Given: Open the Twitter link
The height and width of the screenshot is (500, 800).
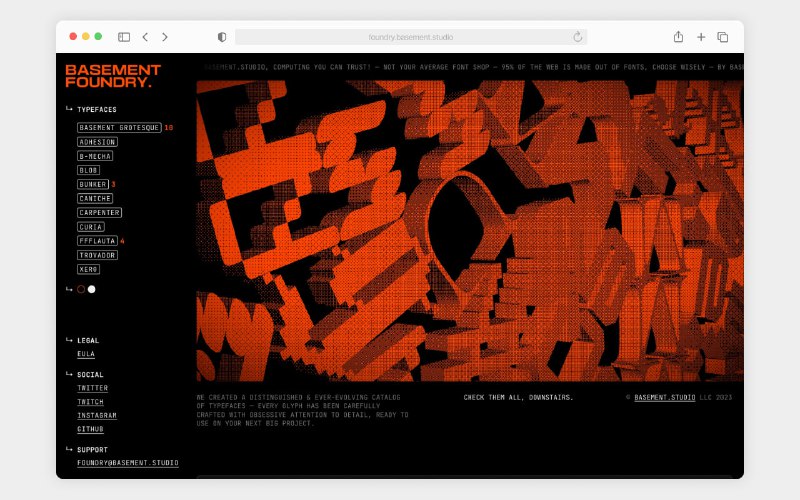Looking at the screenshot, I should (92, 388).
